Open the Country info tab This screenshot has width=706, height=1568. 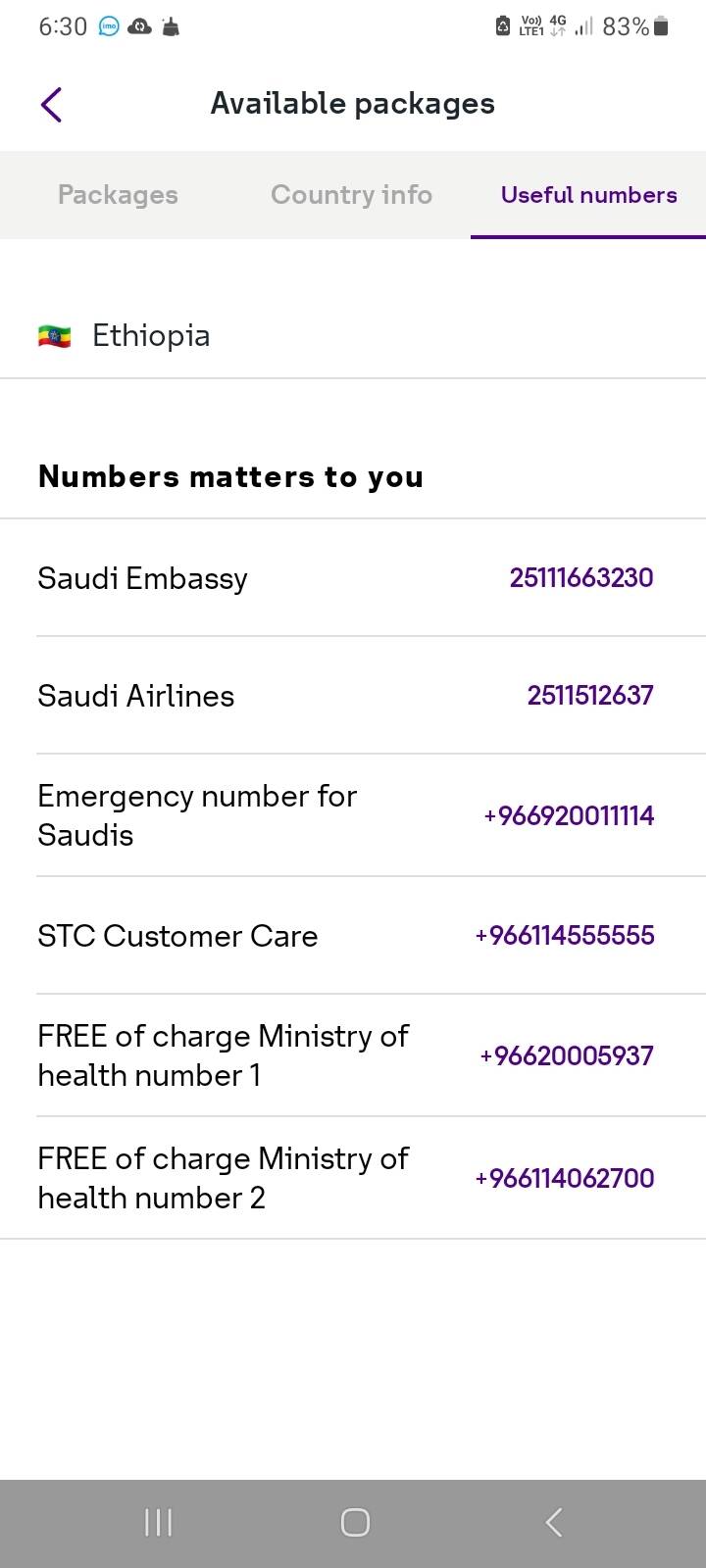coord(351,195)
